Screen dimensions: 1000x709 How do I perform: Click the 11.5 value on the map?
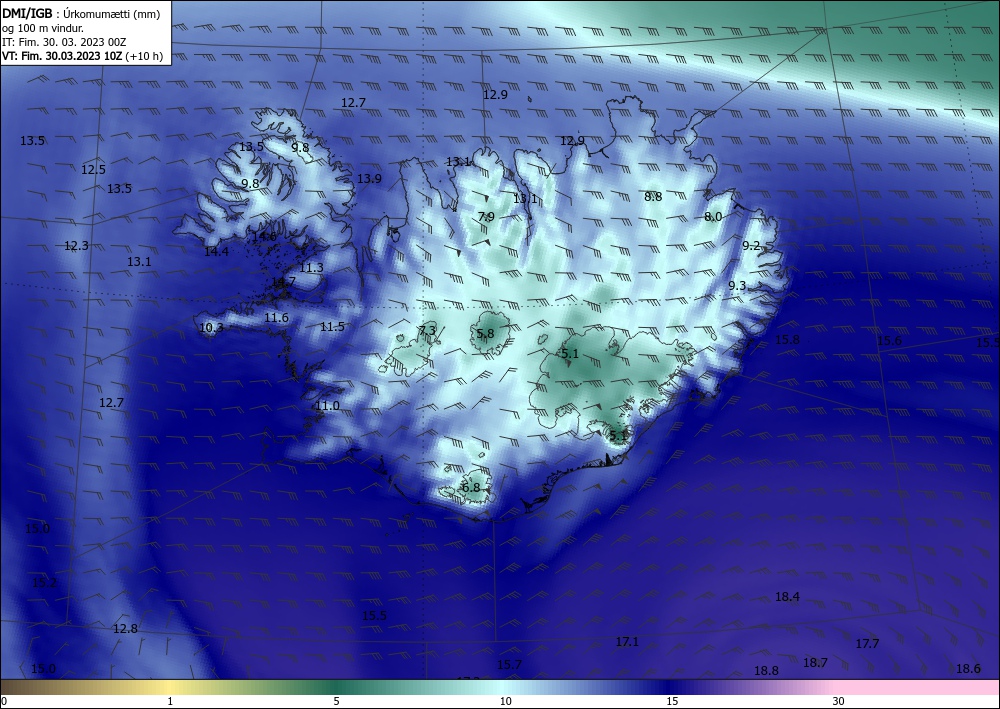point(332,326)
